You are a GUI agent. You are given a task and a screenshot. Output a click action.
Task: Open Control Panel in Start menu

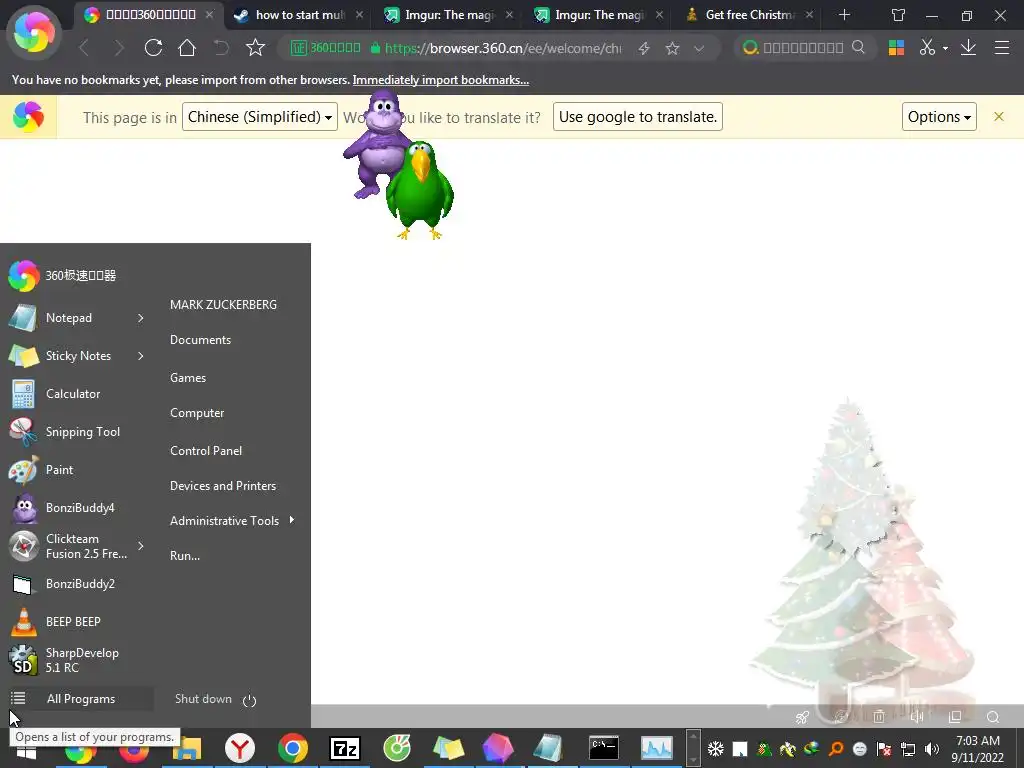tap(206, 451)
